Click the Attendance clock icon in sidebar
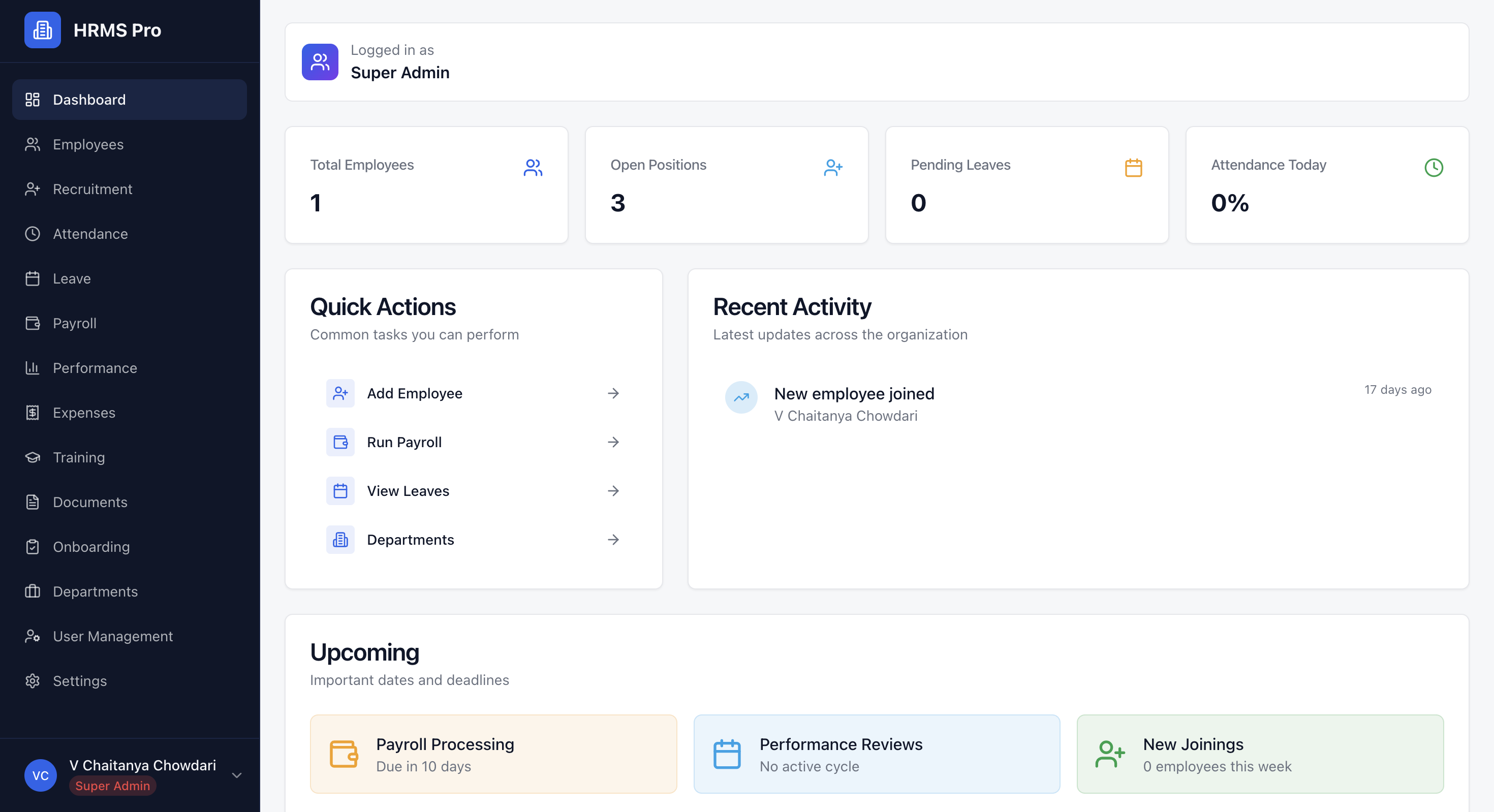 tap(33, 234)
